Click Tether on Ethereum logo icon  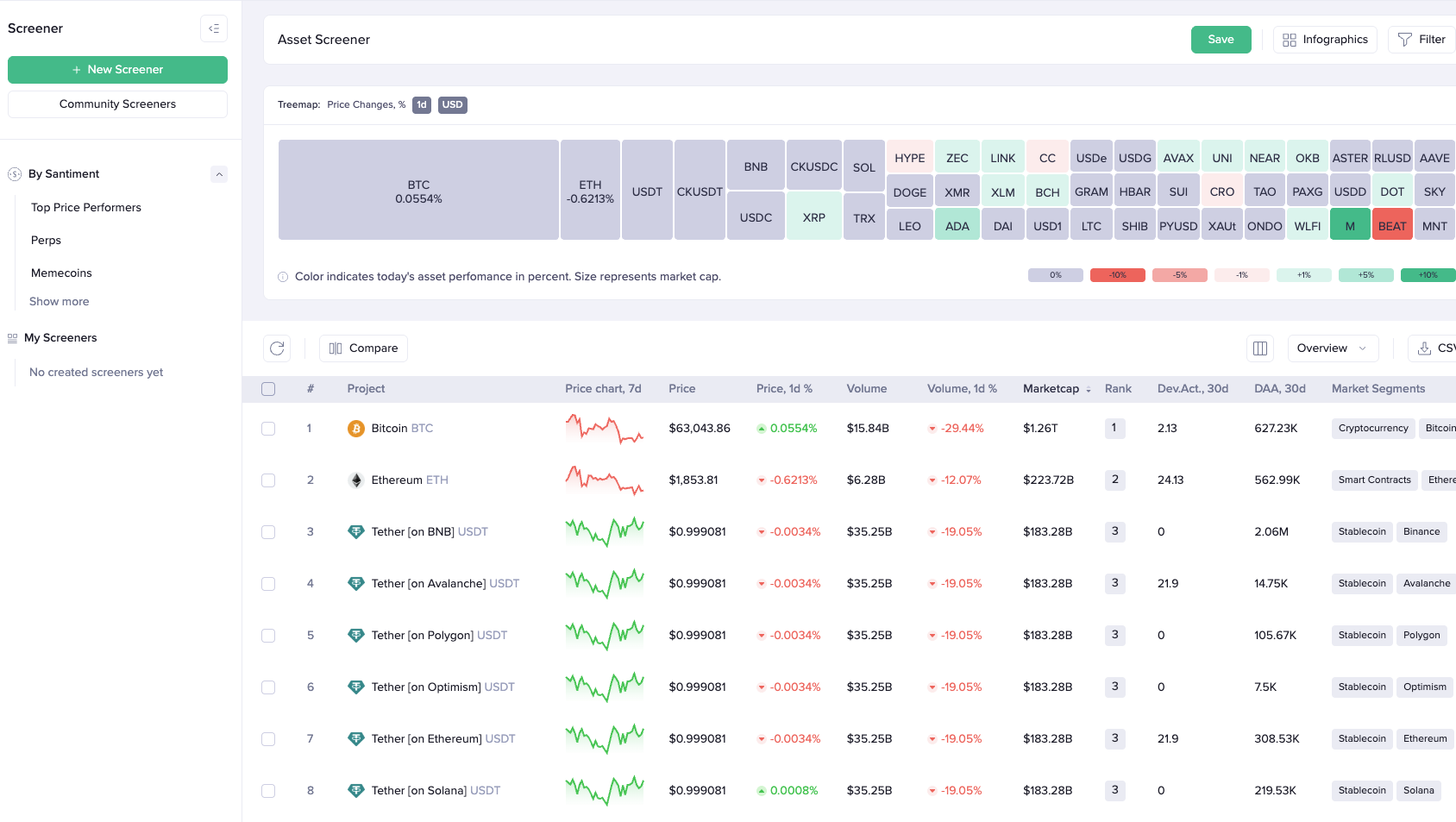(x=356, y=739)
